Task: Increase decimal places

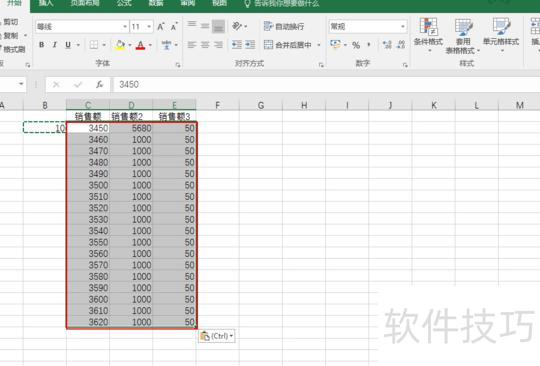Action: [x=387, y=45]
